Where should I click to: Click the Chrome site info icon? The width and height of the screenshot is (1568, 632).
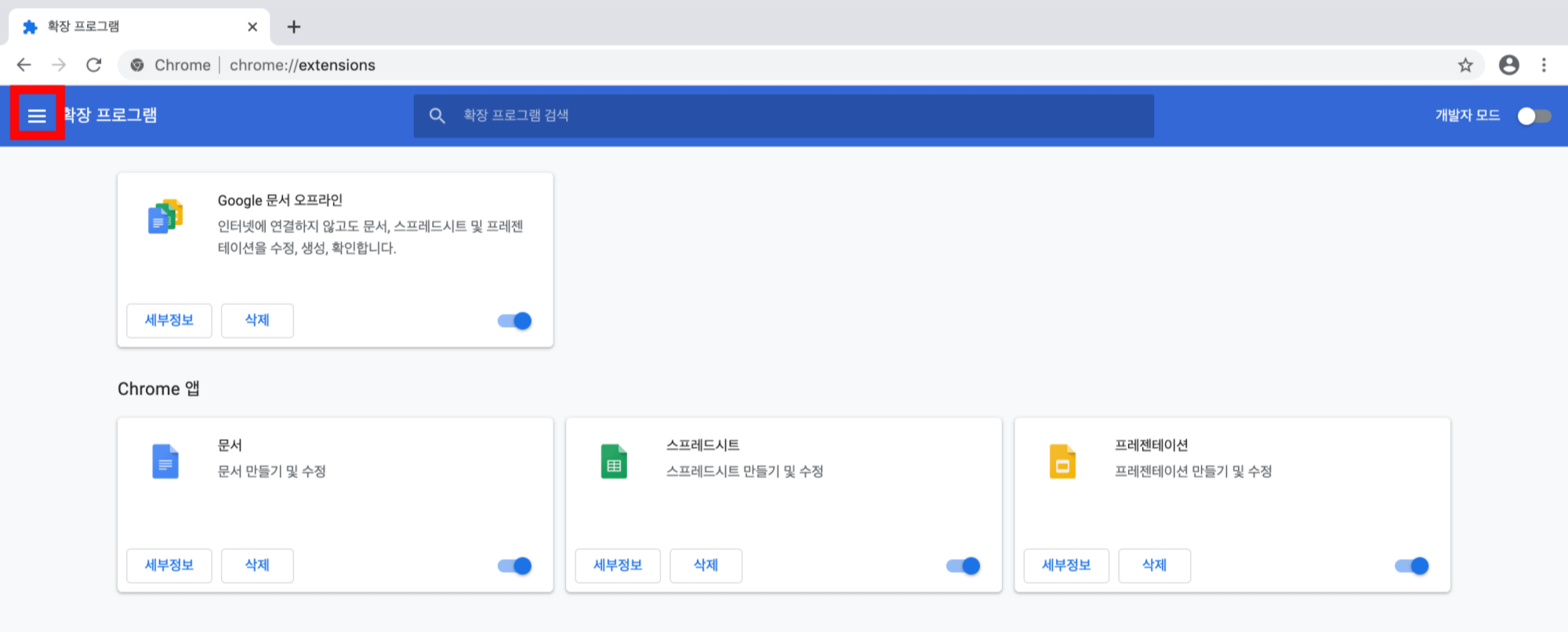(x=137, y=65)
